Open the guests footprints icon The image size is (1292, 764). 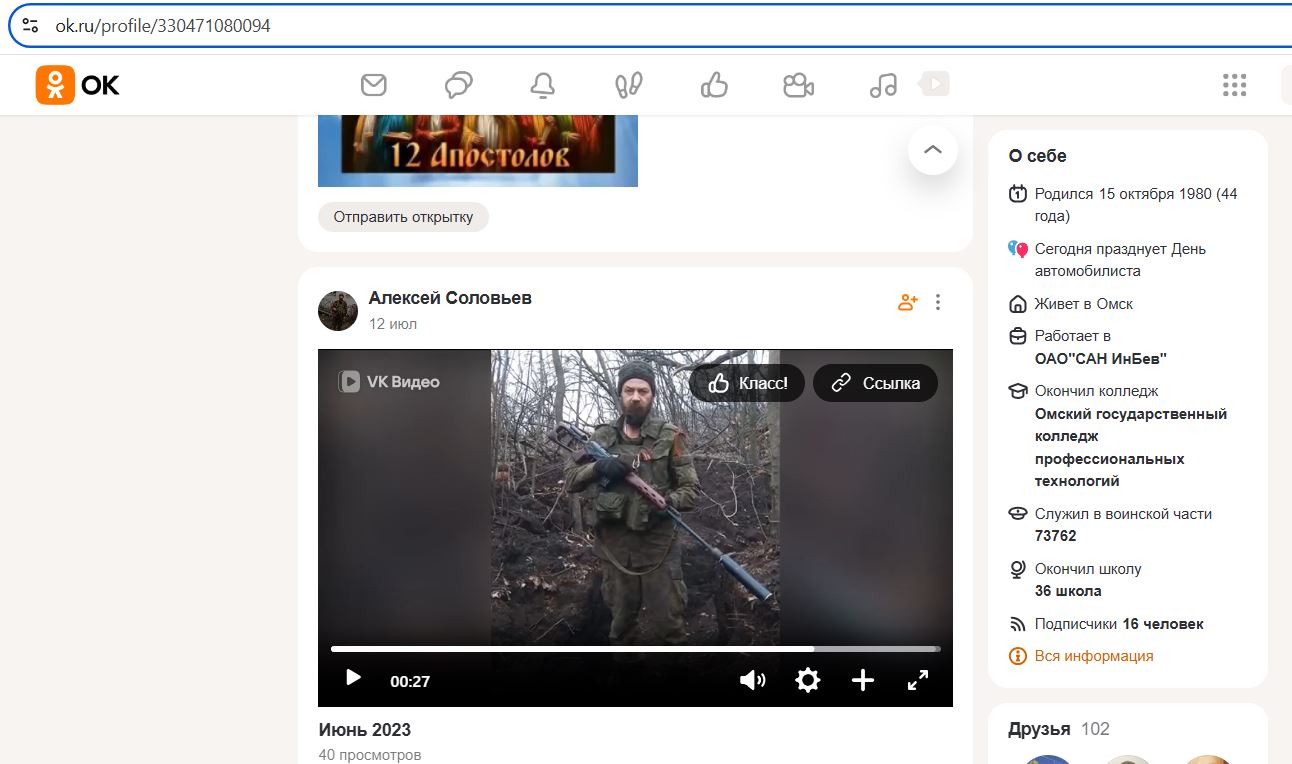pyautogui.click(x=628, y=85)
